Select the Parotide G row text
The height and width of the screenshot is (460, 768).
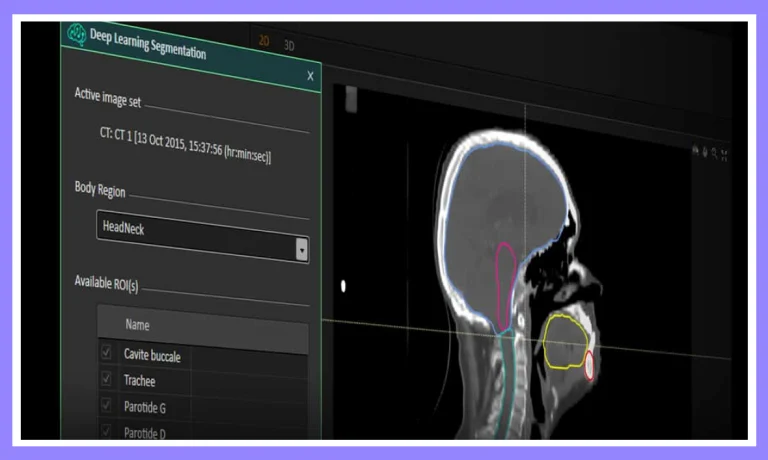click(x=145, y=407)
